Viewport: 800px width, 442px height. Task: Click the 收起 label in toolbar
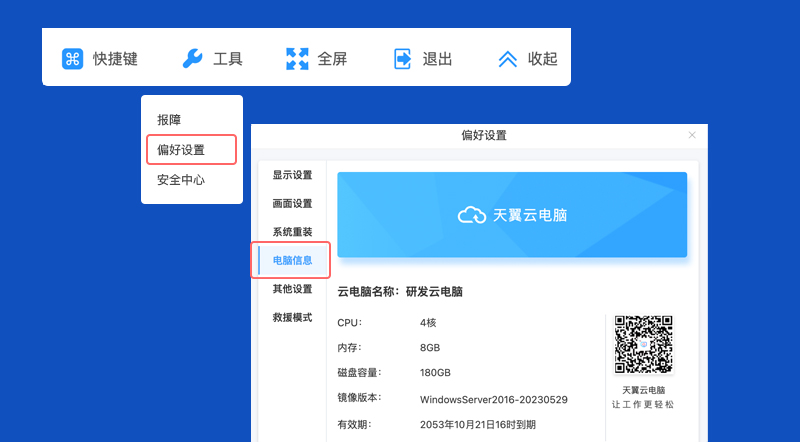(x=542, y=59)
